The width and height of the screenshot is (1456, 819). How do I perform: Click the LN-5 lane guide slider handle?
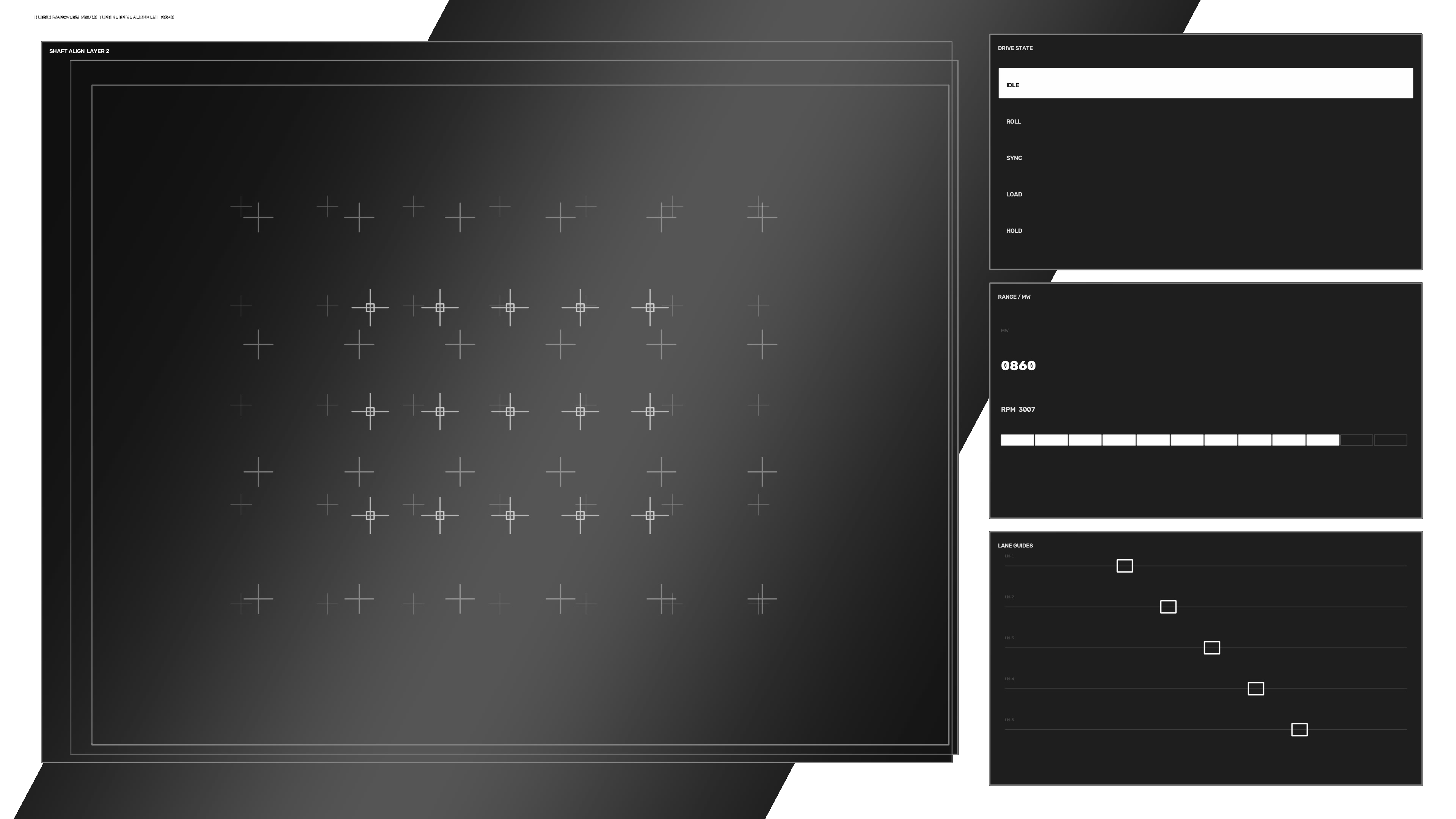pyautogui.click(x=1299, y=730)
